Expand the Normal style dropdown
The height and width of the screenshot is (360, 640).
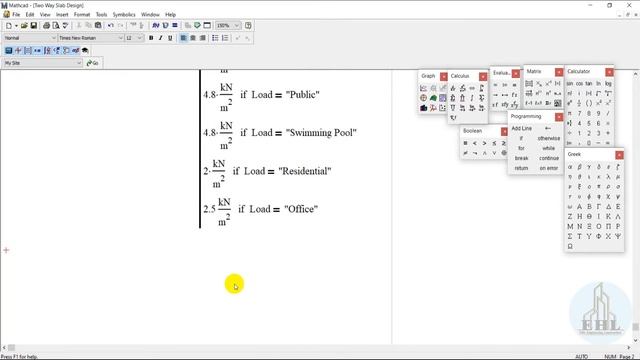[53, 38]
